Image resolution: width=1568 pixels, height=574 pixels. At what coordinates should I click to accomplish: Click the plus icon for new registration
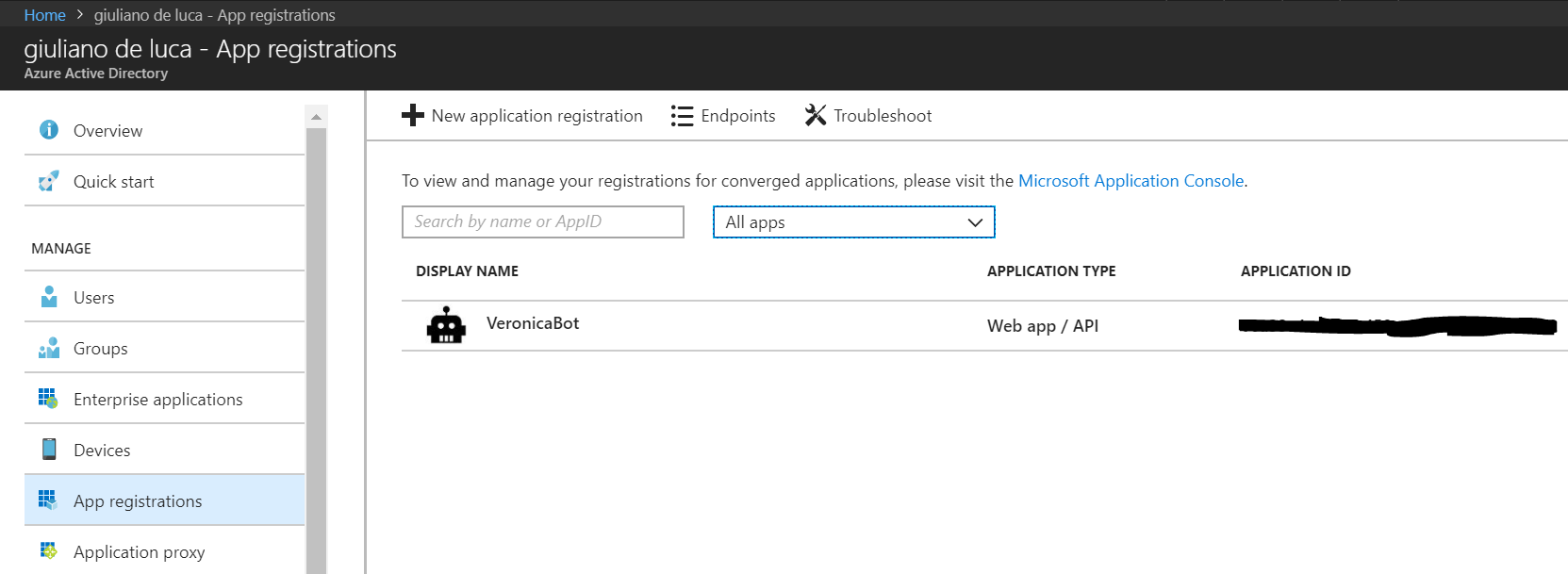tap(413, 115)
